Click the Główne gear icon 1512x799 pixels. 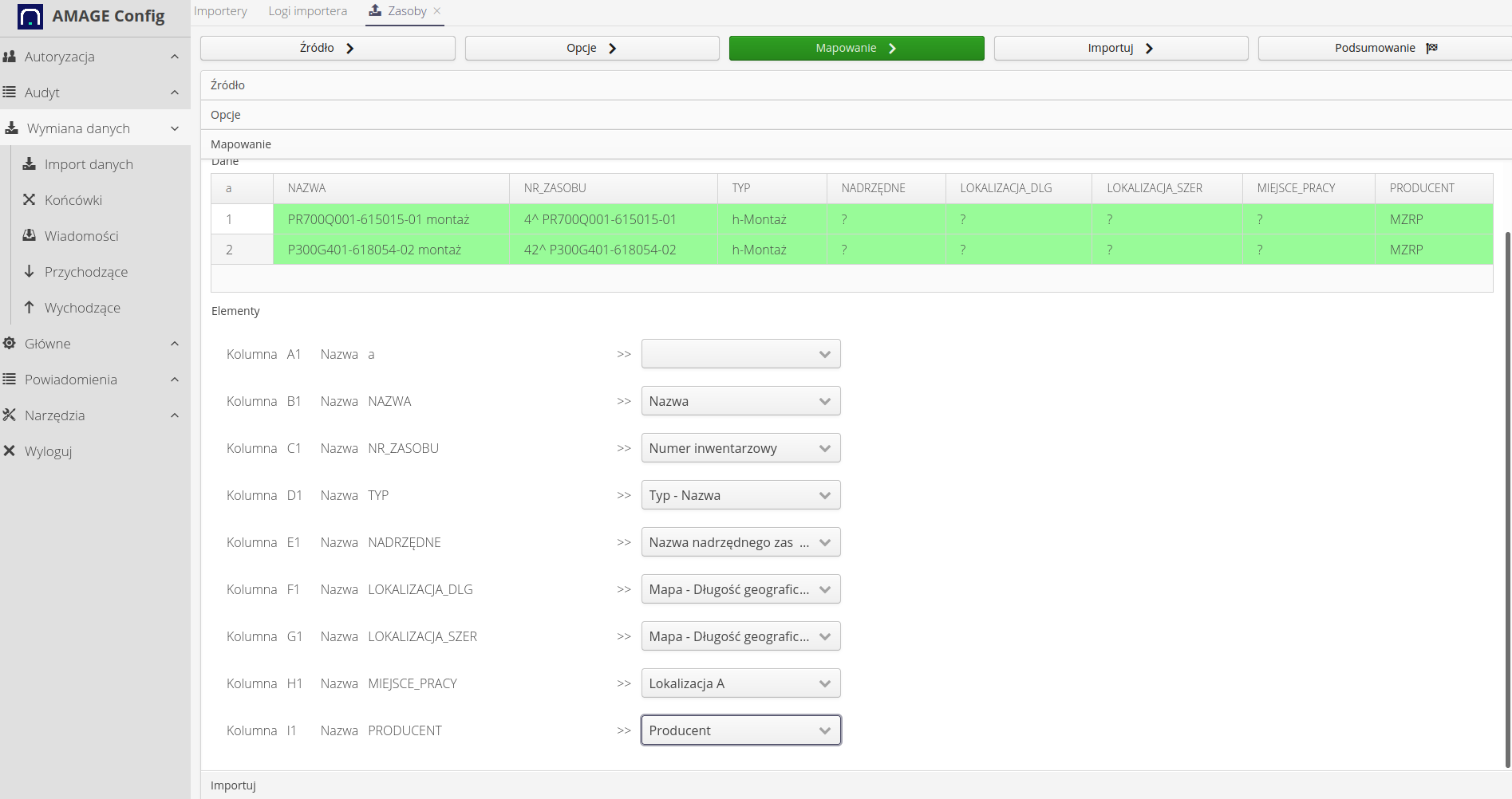click(x=10, y=344)
